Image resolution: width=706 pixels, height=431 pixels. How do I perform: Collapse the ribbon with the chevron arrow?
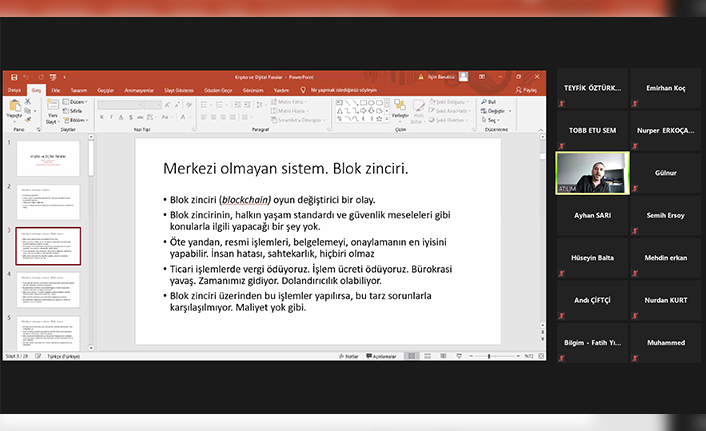pos(541,130)
